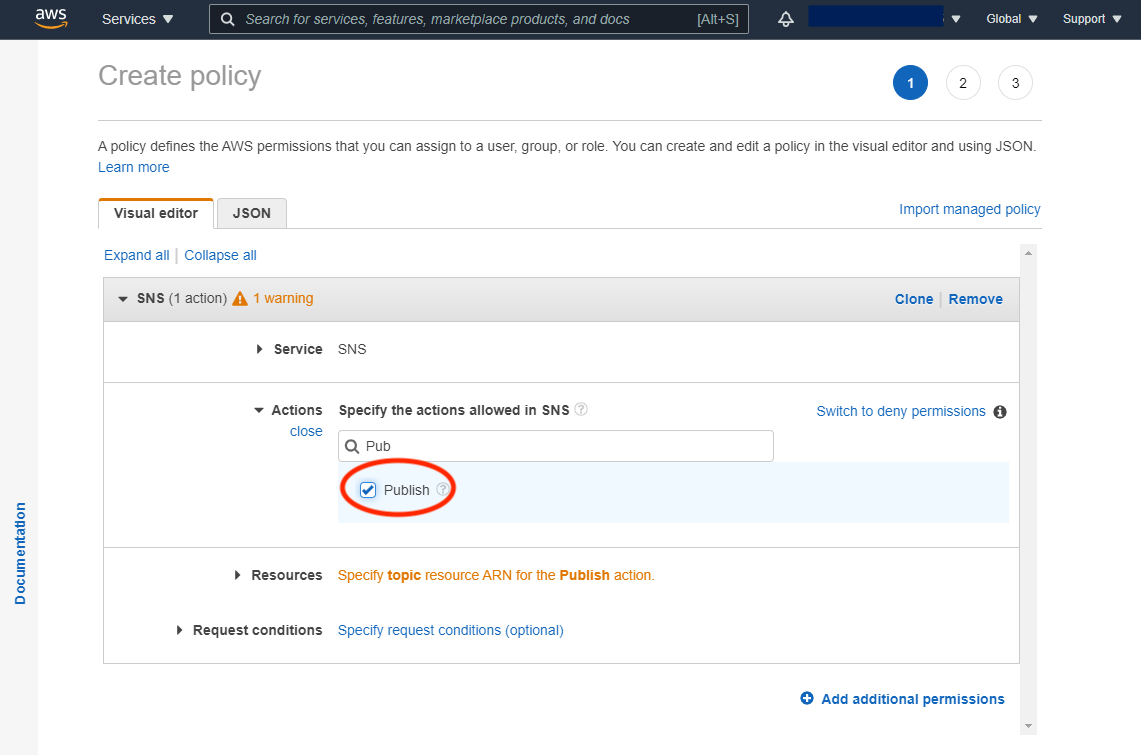Go to step 1 circle
Screen dimensions: 1141x755
pos(910,83)
